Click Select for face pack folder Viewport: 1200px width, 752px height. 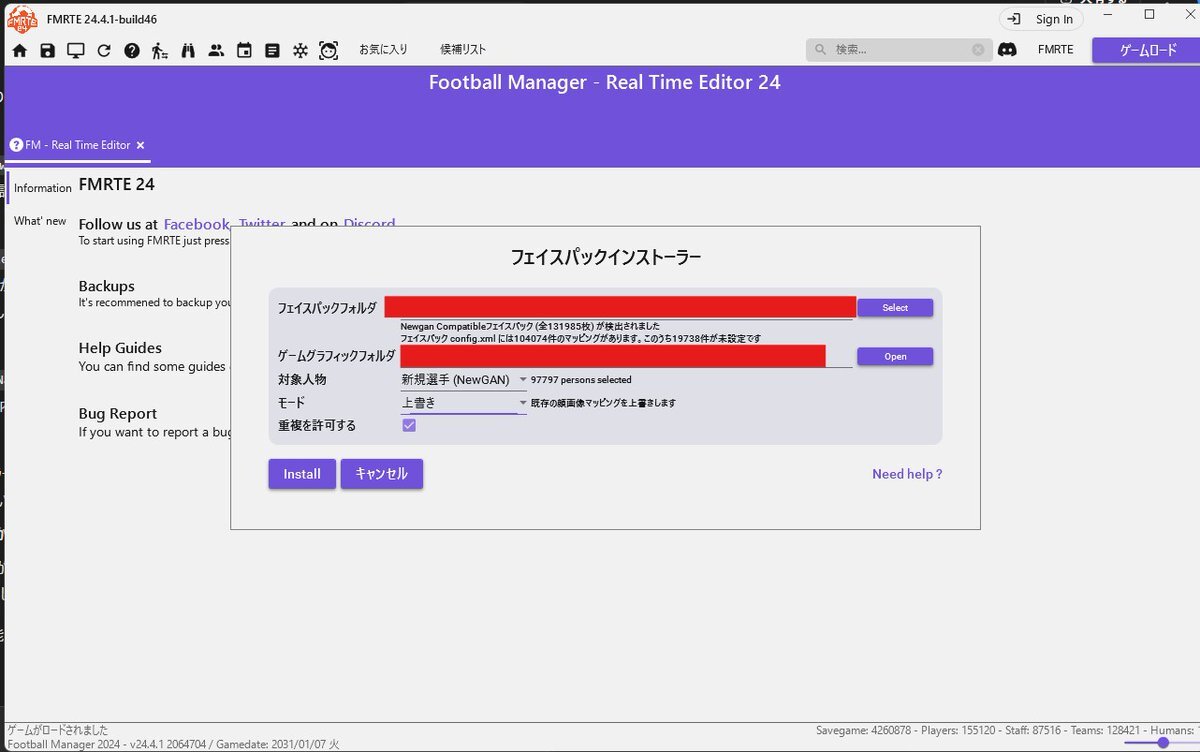point(895,308)
